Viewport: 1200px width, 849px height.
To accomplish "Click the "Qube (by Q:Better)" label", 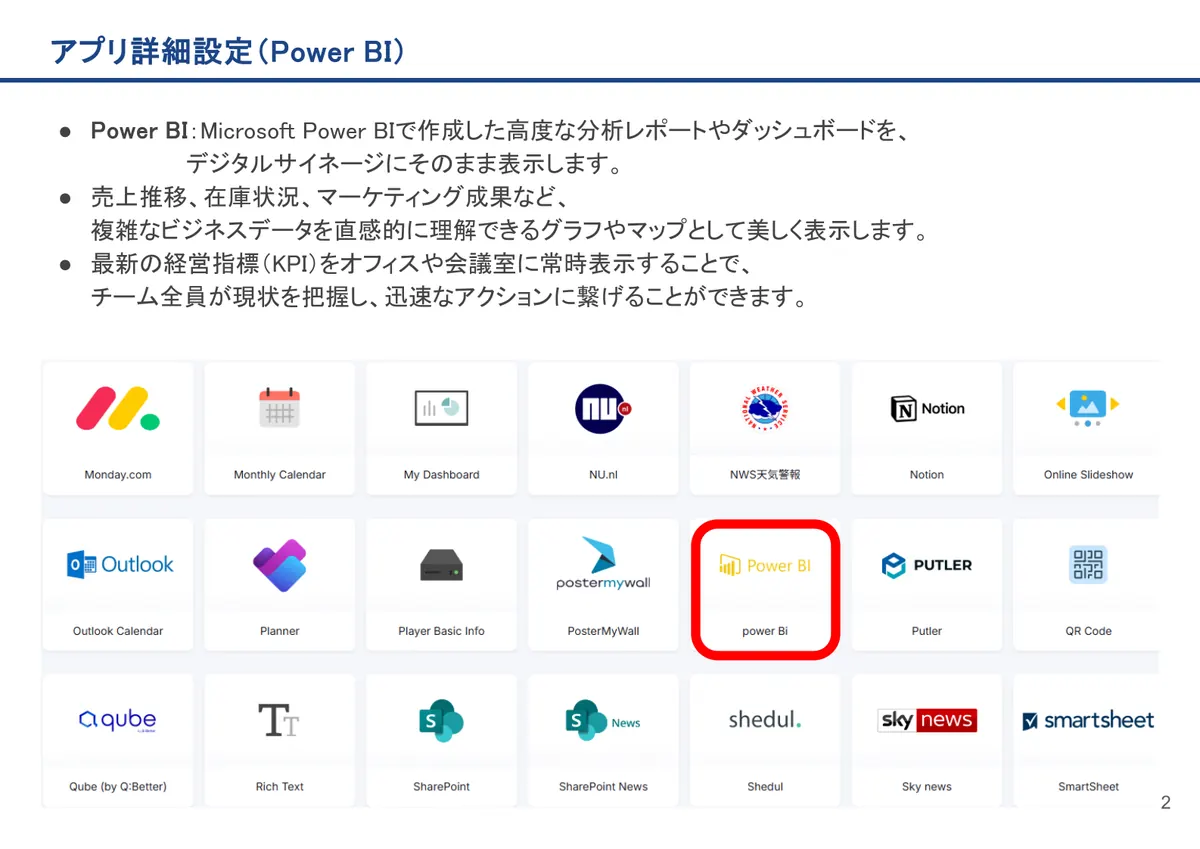I will [118, 787].
